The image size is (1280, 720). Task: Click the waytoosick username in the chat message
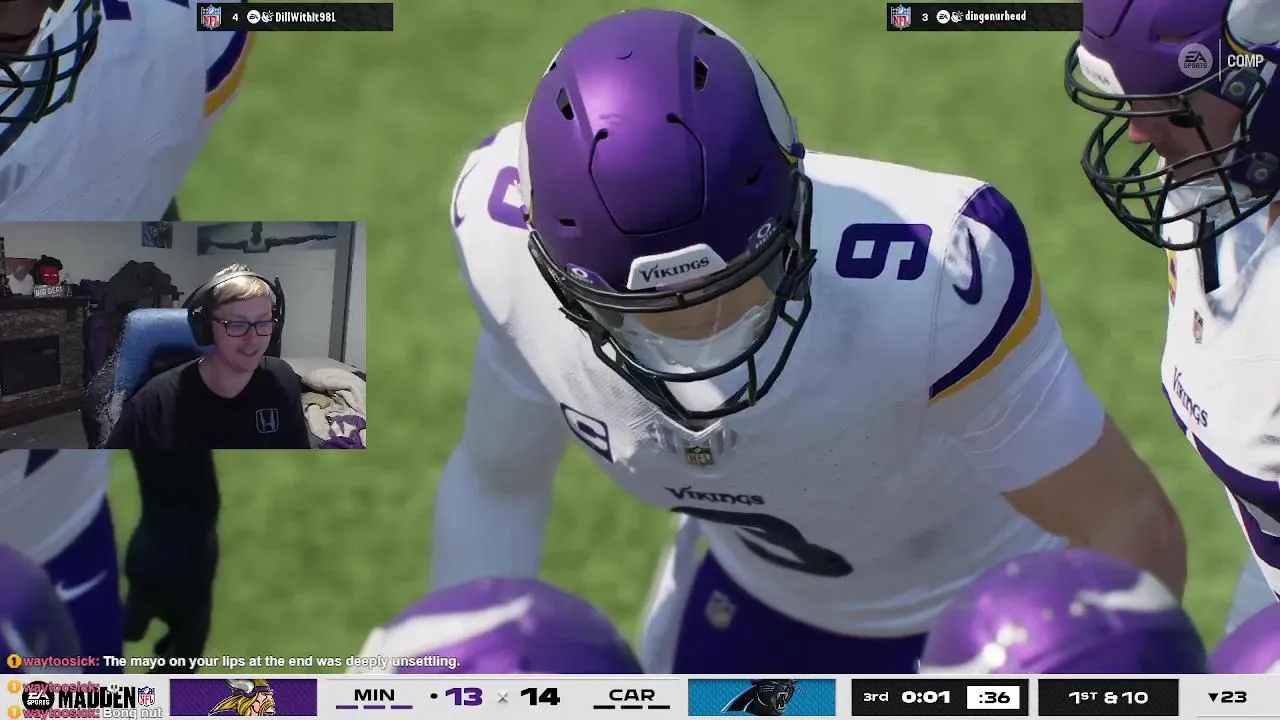60,661
